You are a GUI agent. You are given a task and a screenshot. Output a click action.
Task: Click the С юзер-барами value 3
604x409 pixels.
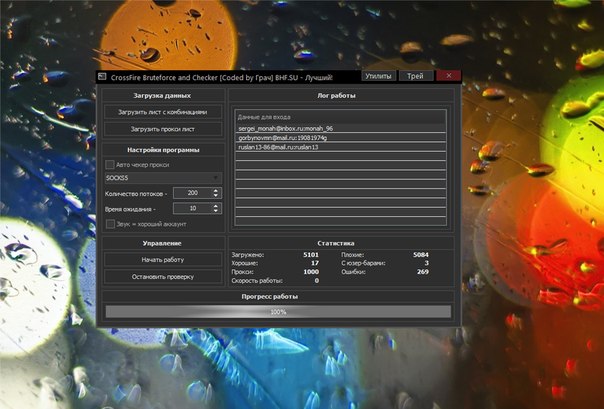[426, 263]
